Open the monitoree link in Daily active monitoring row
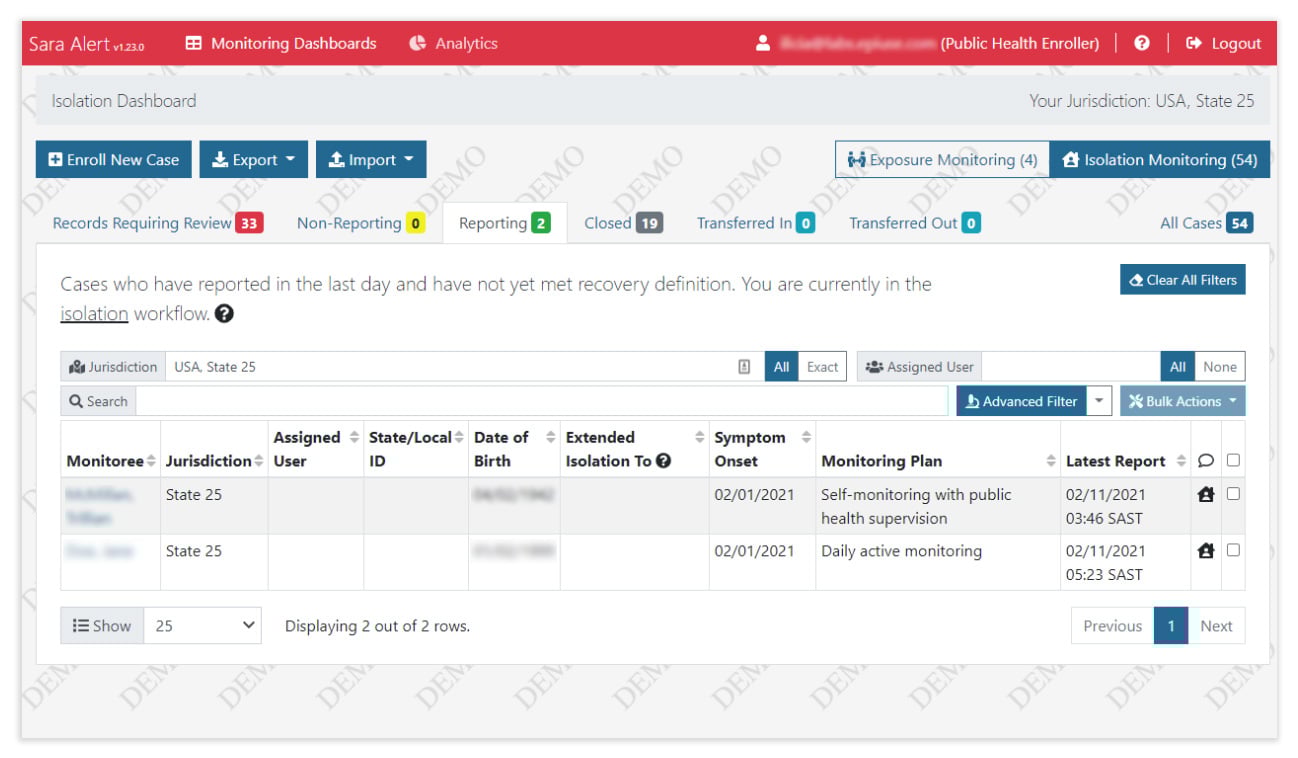 pyautogui.click(x=101, y=550)
